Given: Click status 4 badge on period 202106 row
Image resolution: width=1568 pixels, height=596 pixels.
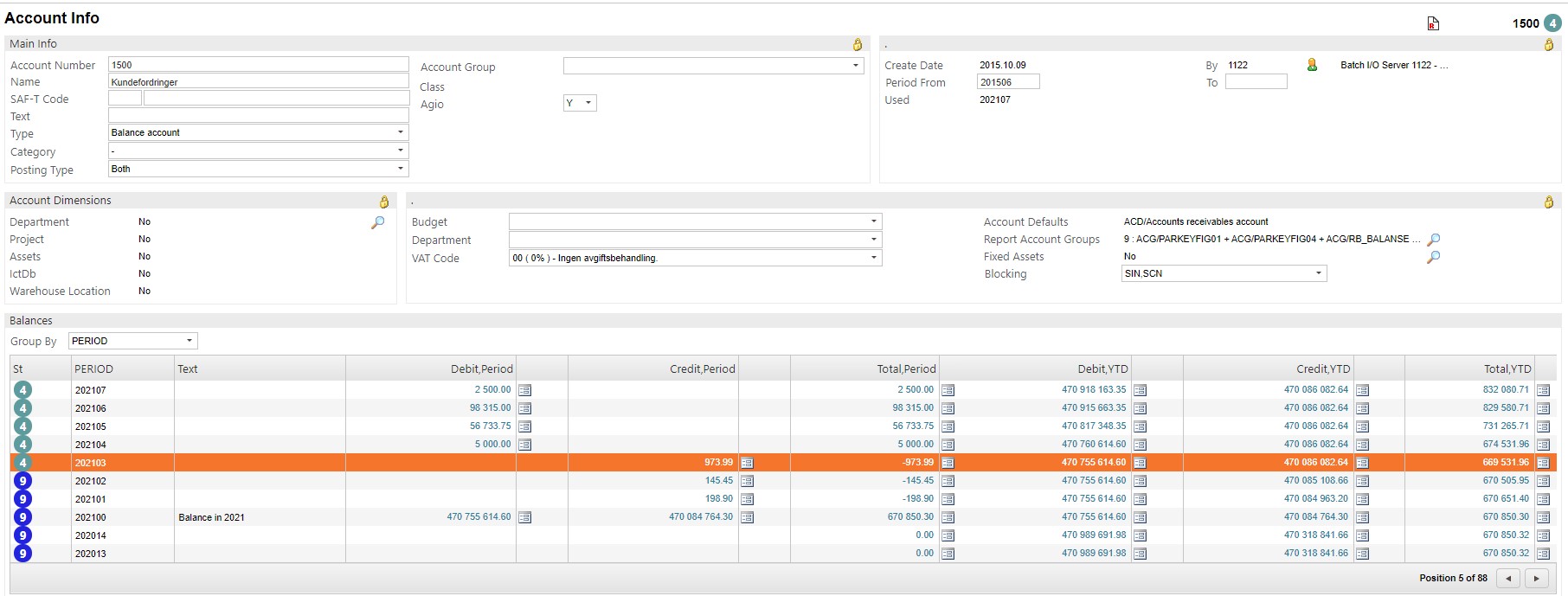Looking at the screenshot, I should (x=23, y=408).
